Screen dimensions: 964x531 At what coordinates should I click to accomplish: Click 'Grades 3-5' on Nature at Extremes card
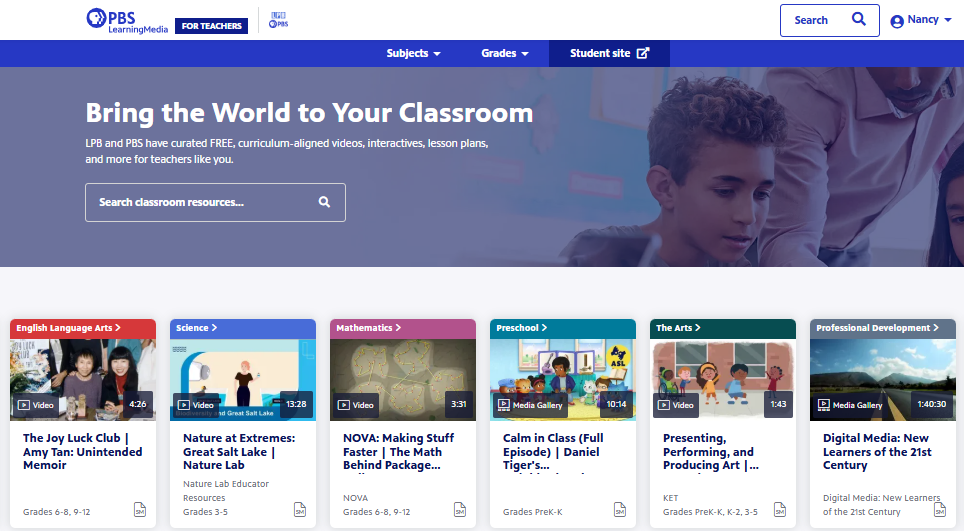205,512
